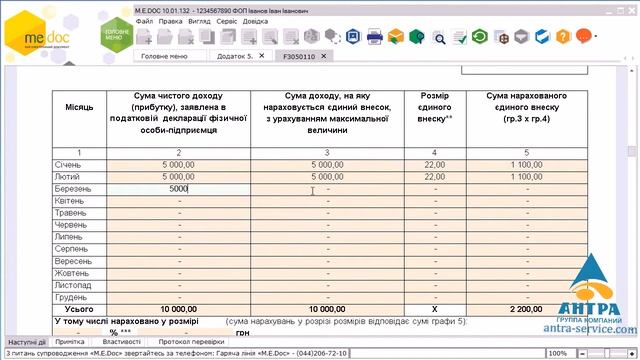Viewport: 640px width, 360px height.
Task: Click the Травень net income cell
Action: click(178, 213)
